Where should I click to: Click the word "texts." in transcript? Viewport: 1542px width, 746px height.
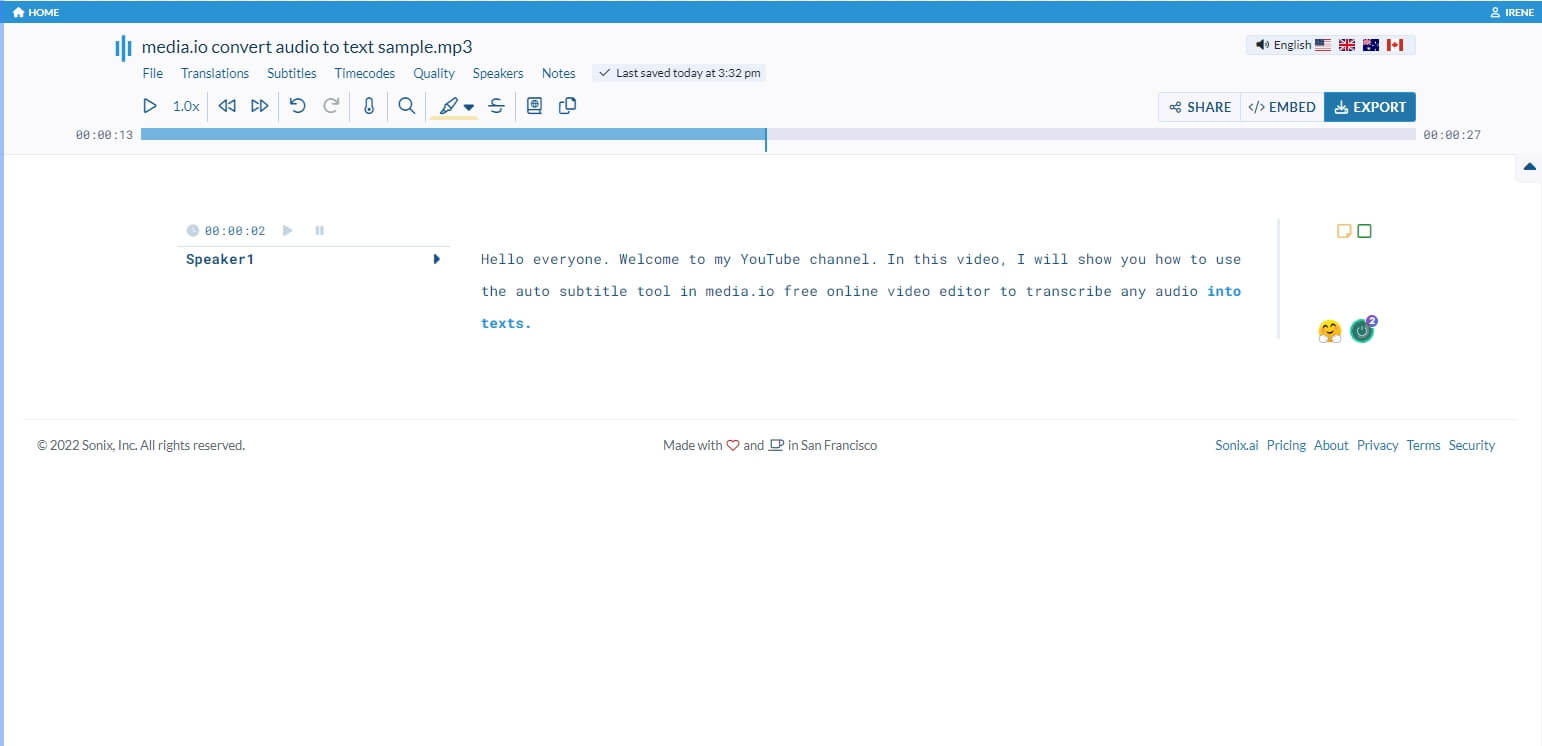click(506, 323)
